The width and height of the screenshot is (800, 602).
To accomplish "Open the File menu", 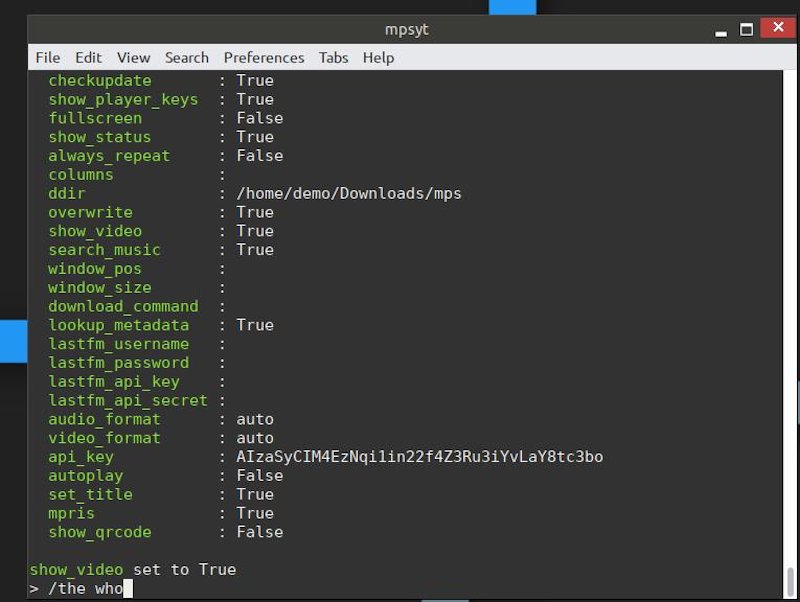I will 48,57.
